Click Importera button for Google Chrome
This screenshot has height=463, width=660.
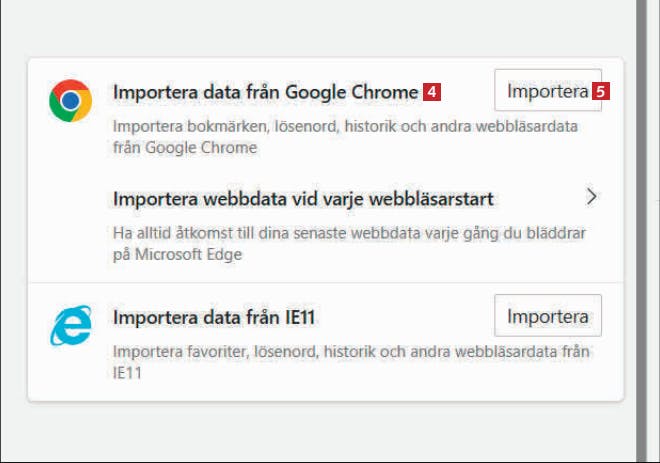548,90
